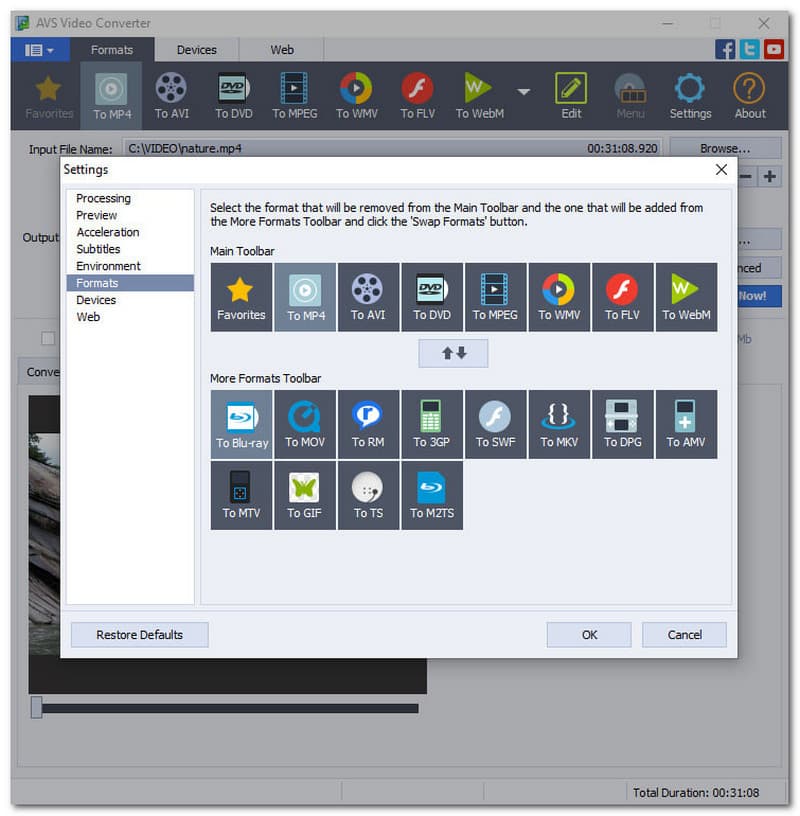Image resolution: width=800 pixels, height=816 pixels.
Task: Click Cancel in Settings dialog
Action: pyautogui.click(x=684, y=635)
